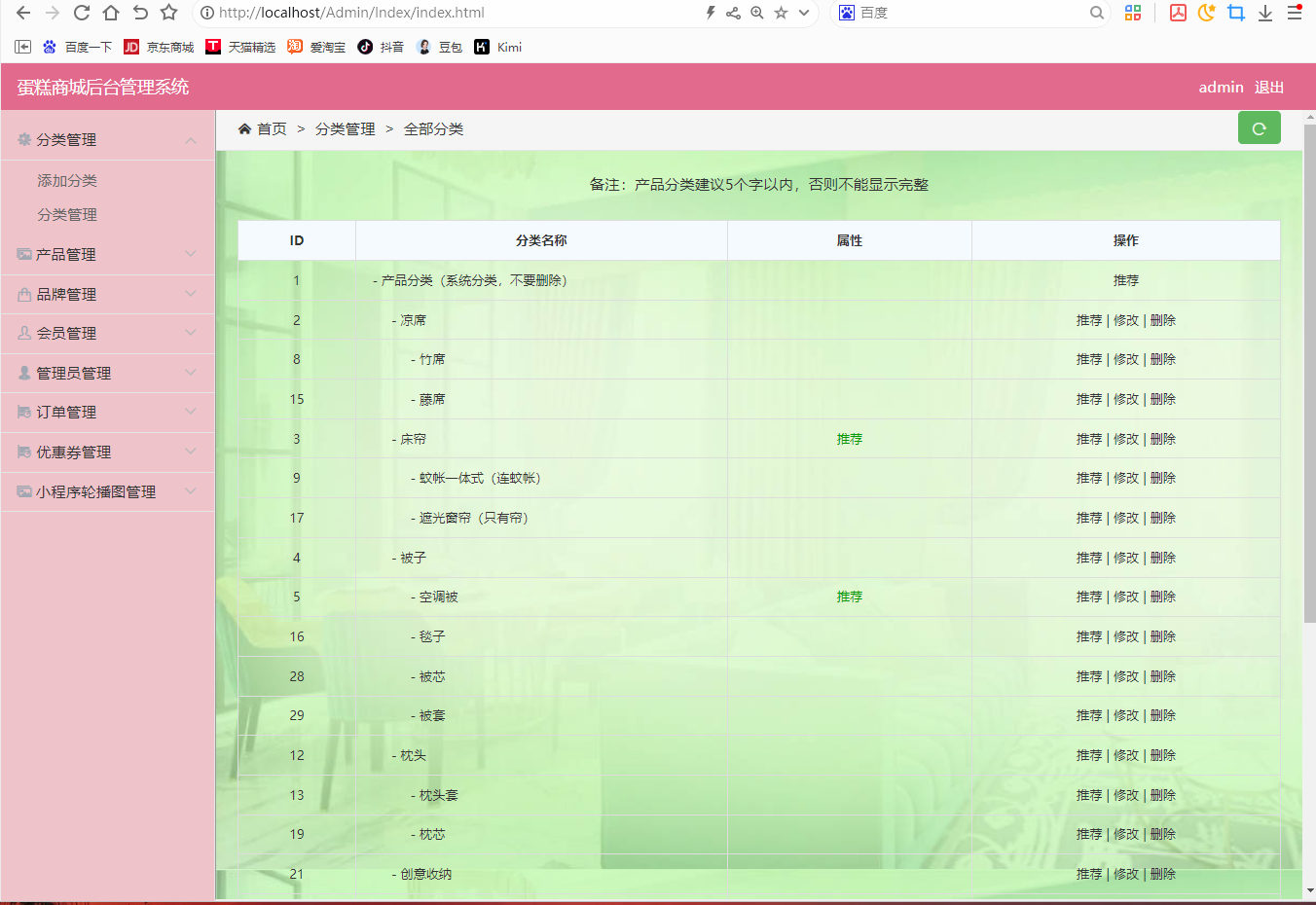Screen dimensions: 1316x905
Task: Open the apps grid icon near address bar
Action: 1132,14
